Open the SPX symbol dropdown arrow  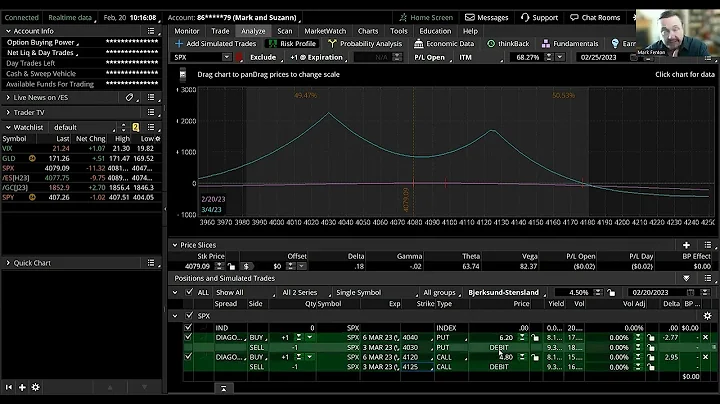point(226,57)
